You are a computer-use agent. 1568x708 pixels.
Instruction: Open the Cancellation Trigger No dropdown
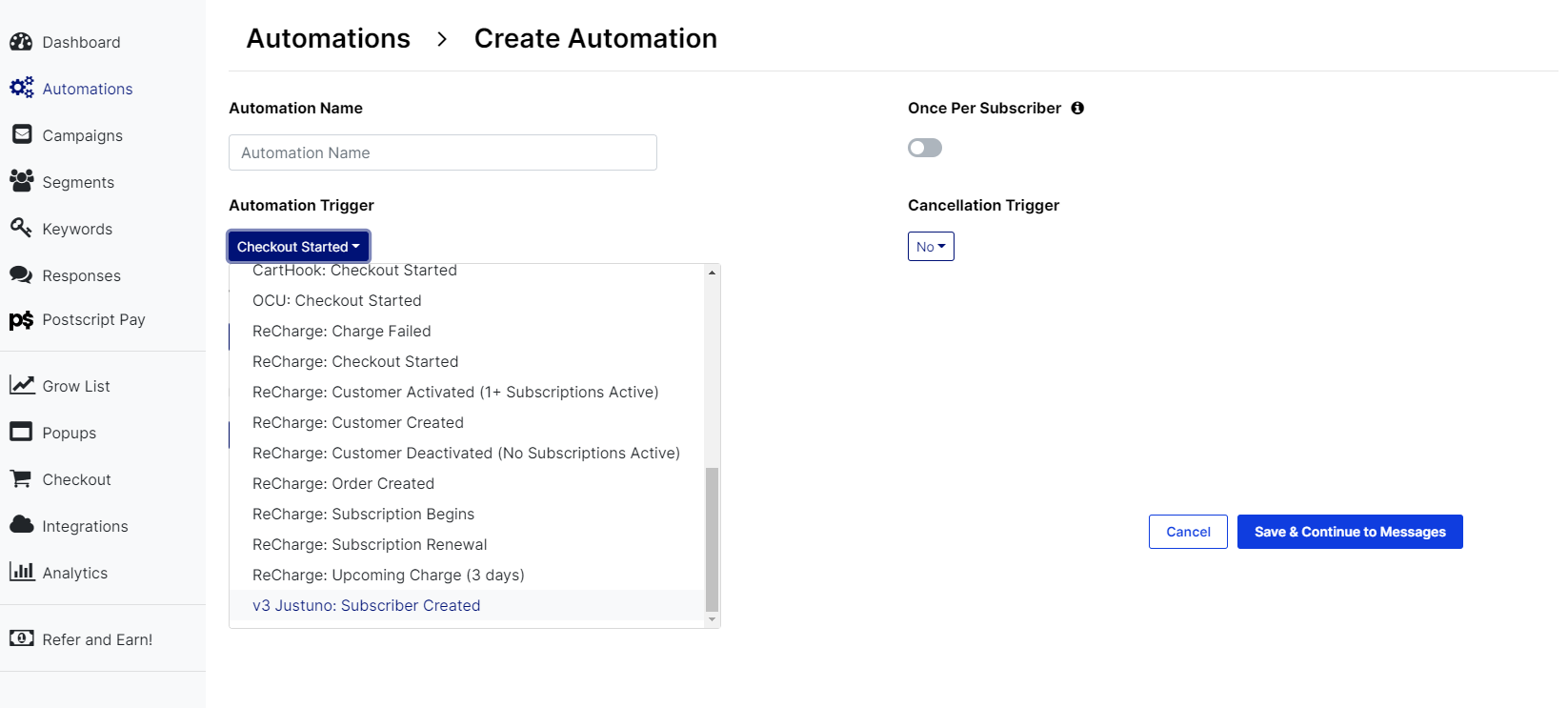click(x=931, y=247)
